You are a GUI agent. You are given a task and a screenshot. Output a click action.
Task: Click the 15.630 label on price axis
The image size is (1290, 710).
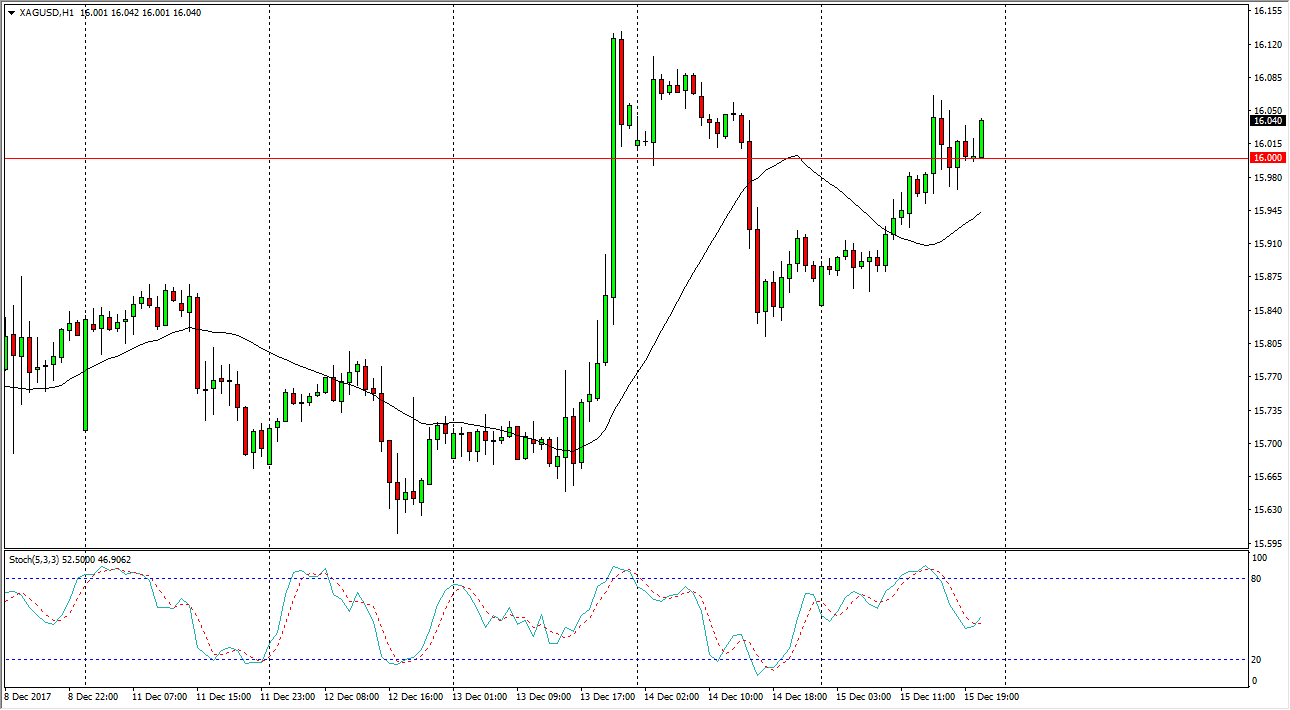[1267, 510]
